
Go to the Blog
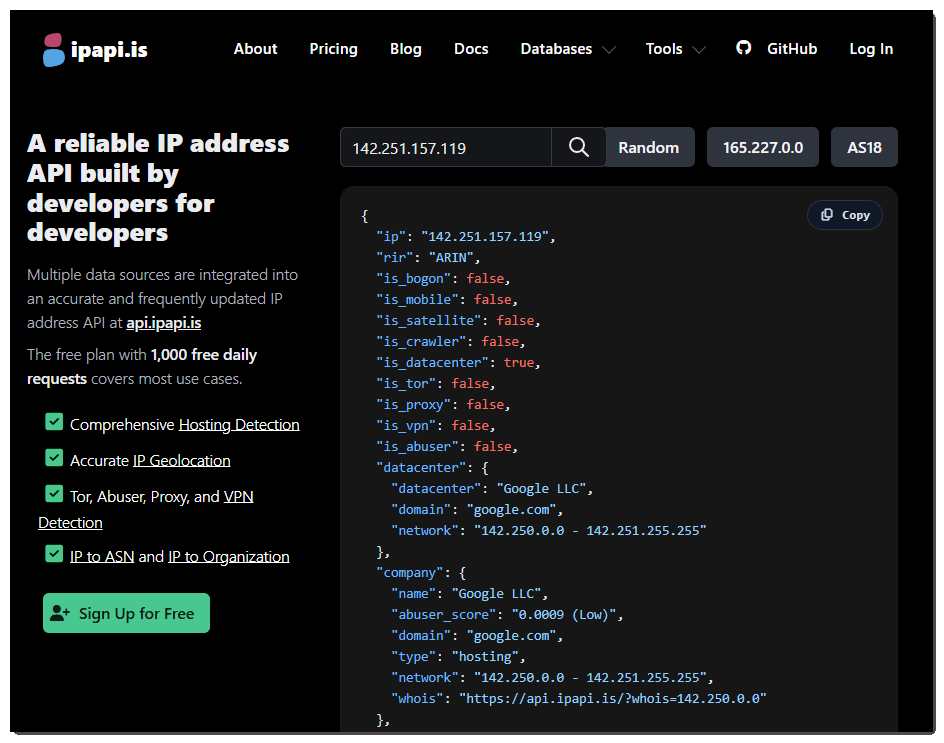point(406,49)
